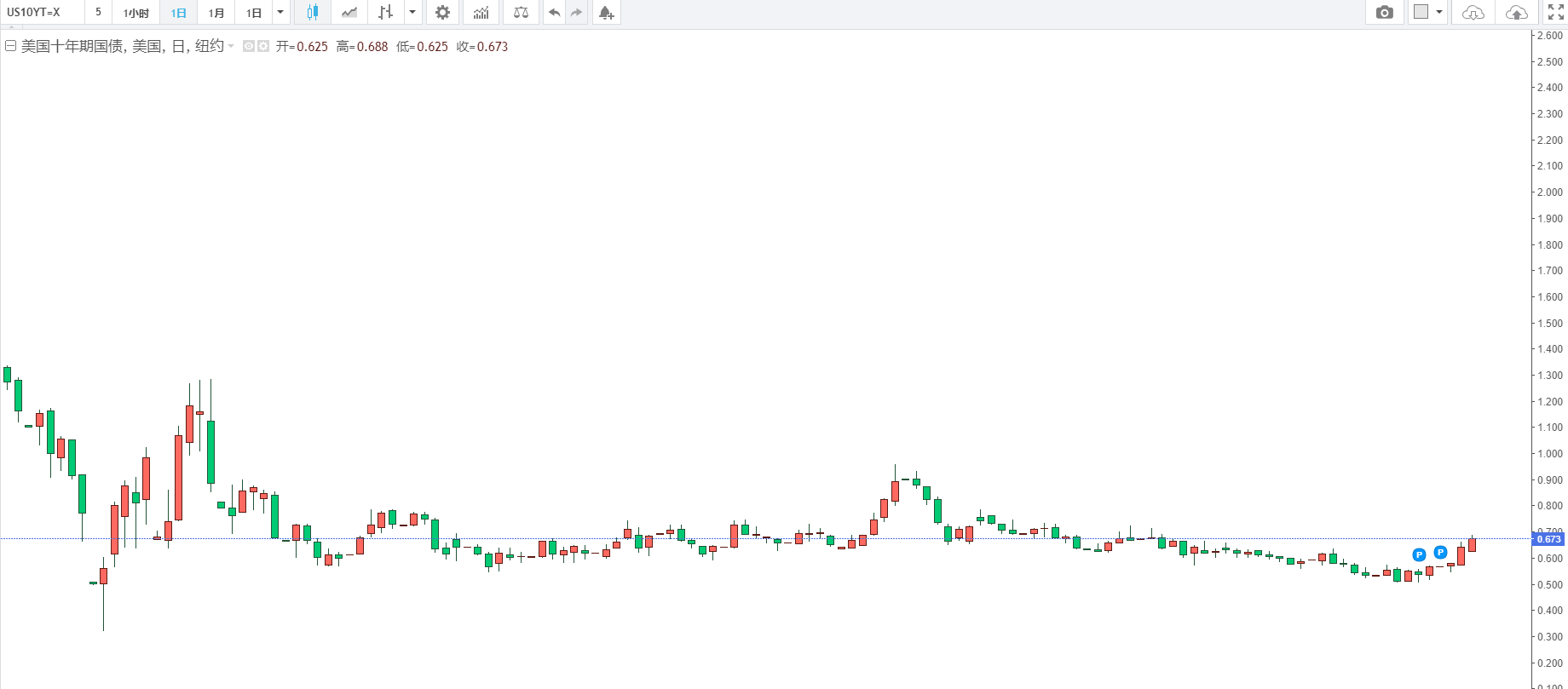Viewport: 1568px width, 689px height.
Task: Click the 低=0.625 low value
Action: click(x=422, y=47)
